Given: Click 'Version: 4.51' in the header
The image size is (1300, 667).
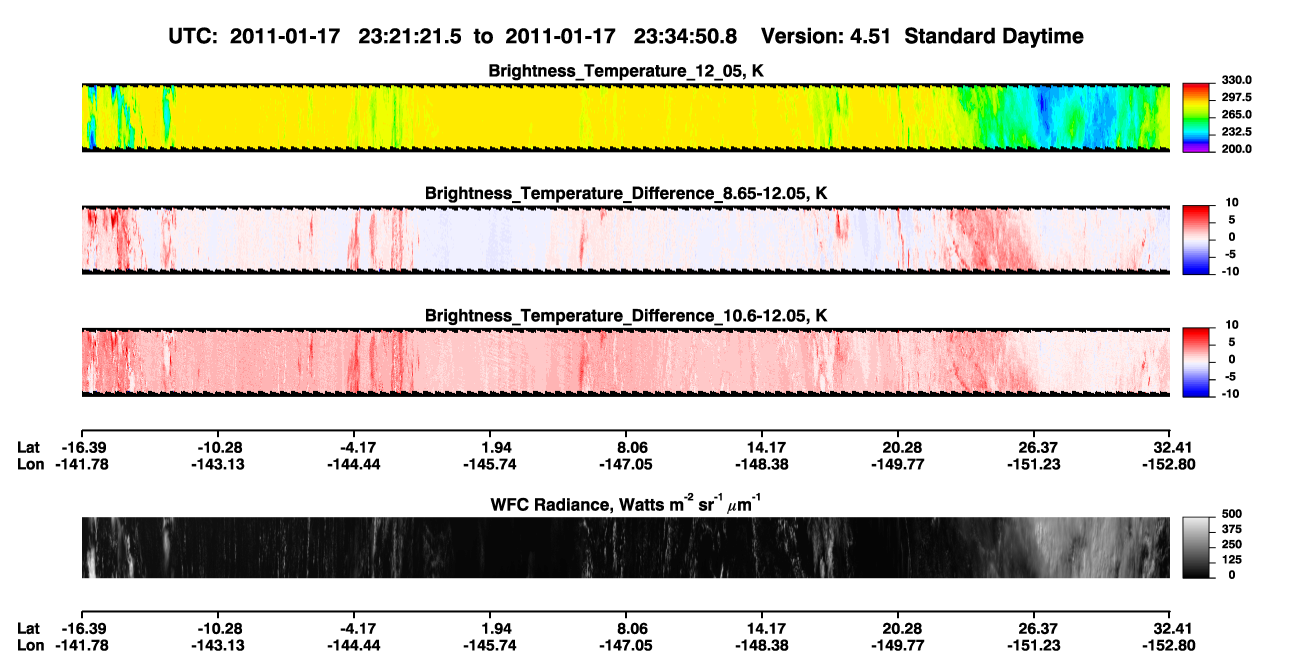Looking at the screenshot, I should point(824,36).
